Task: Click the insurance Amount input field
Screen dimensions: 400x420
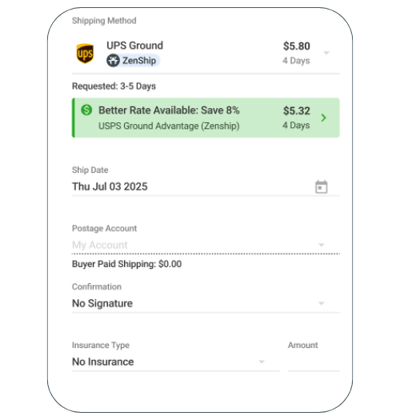Action: [x=314, y=362]
